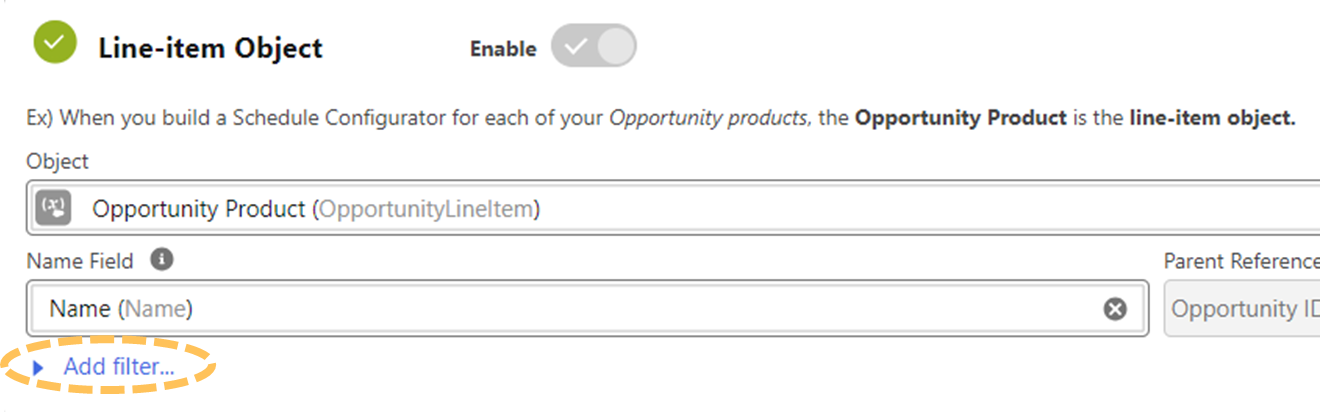Click the bold line-item object text

coord(1212,118)
